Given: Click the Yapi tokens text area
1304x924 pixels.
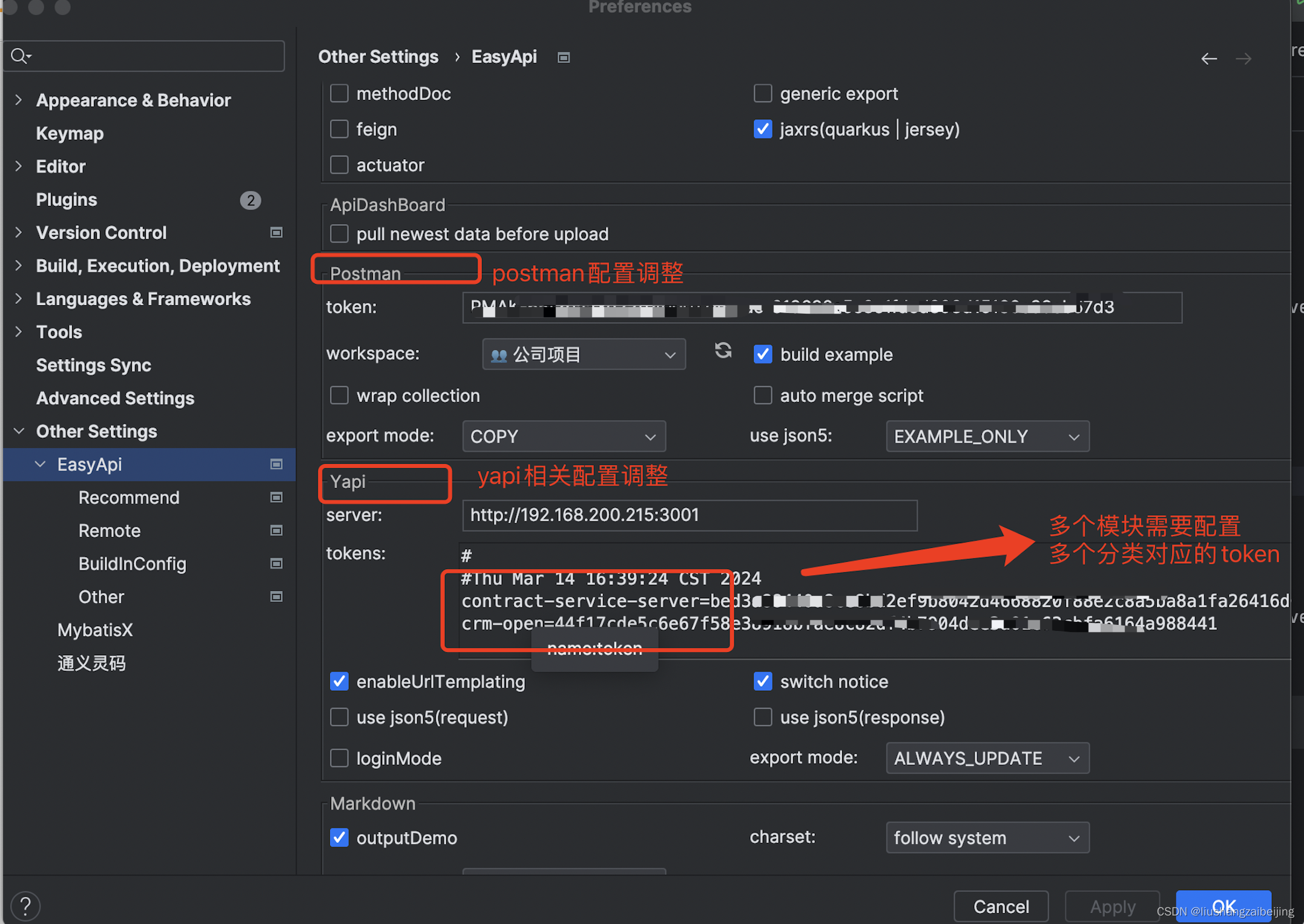Looking at the screenshot, I should coord(875,600).
